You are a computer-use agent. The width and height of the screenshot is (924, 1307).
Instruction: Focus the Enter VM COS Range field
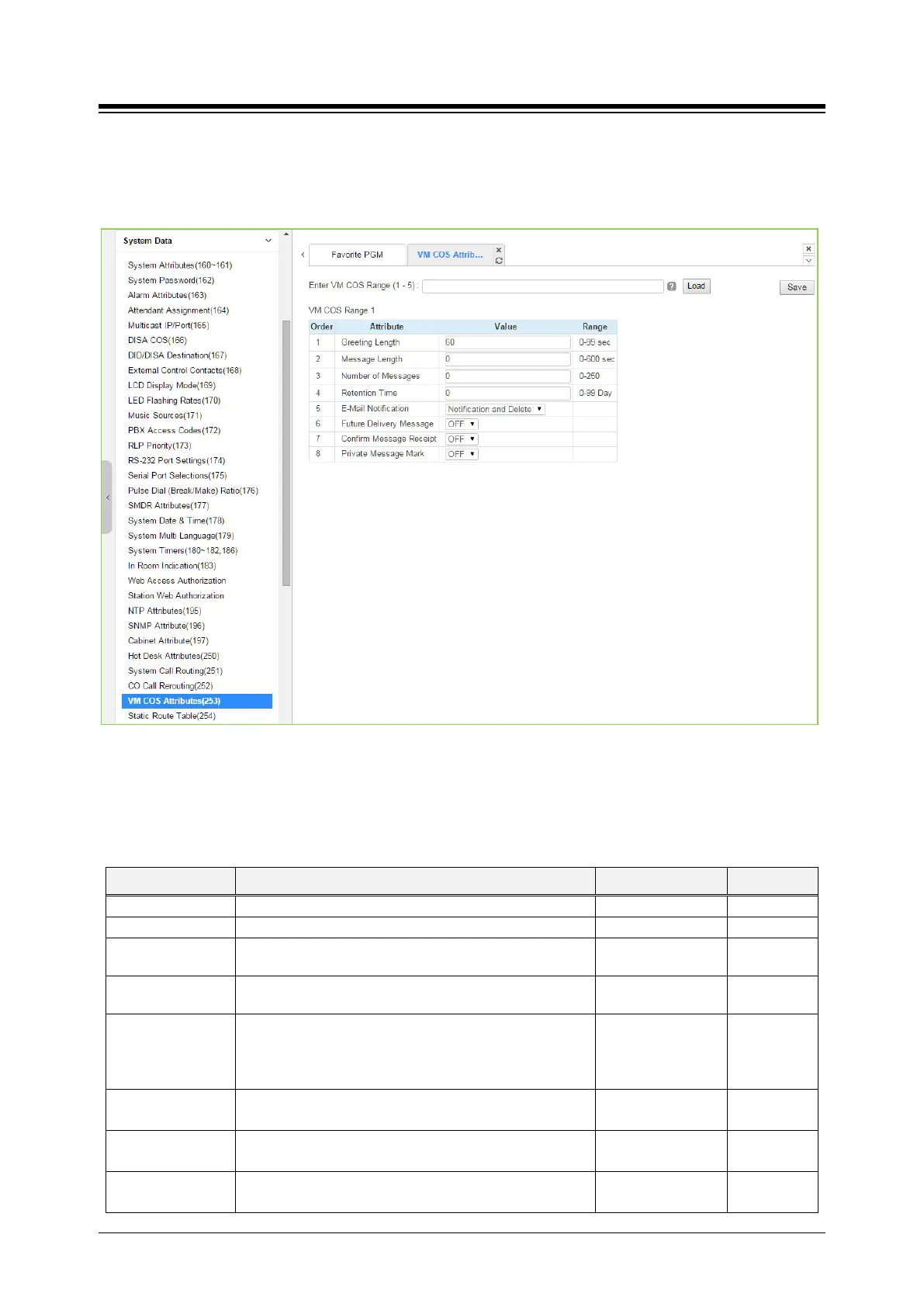[543, 286]
